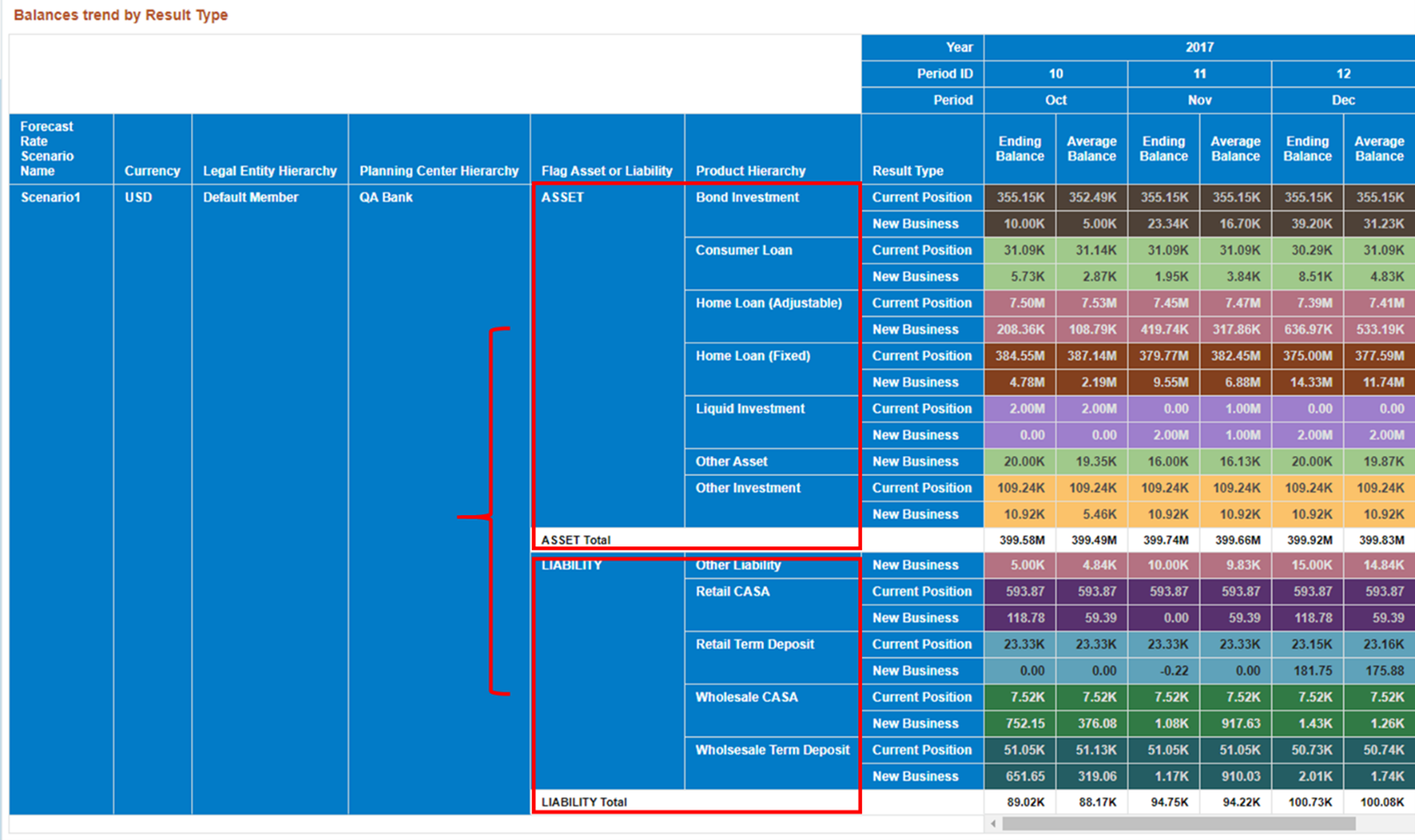Click the horizontal scrollbar left arrow
The height and width of the screenshot is (840, 1415).
pos(993,823)
